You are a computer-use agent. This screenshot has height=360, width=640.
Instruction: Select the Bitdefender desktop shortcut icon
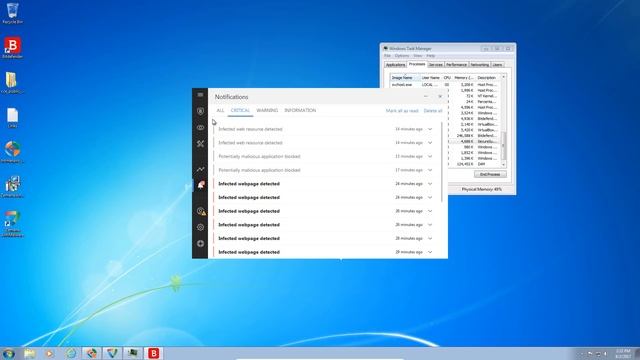tap(12, 46)
